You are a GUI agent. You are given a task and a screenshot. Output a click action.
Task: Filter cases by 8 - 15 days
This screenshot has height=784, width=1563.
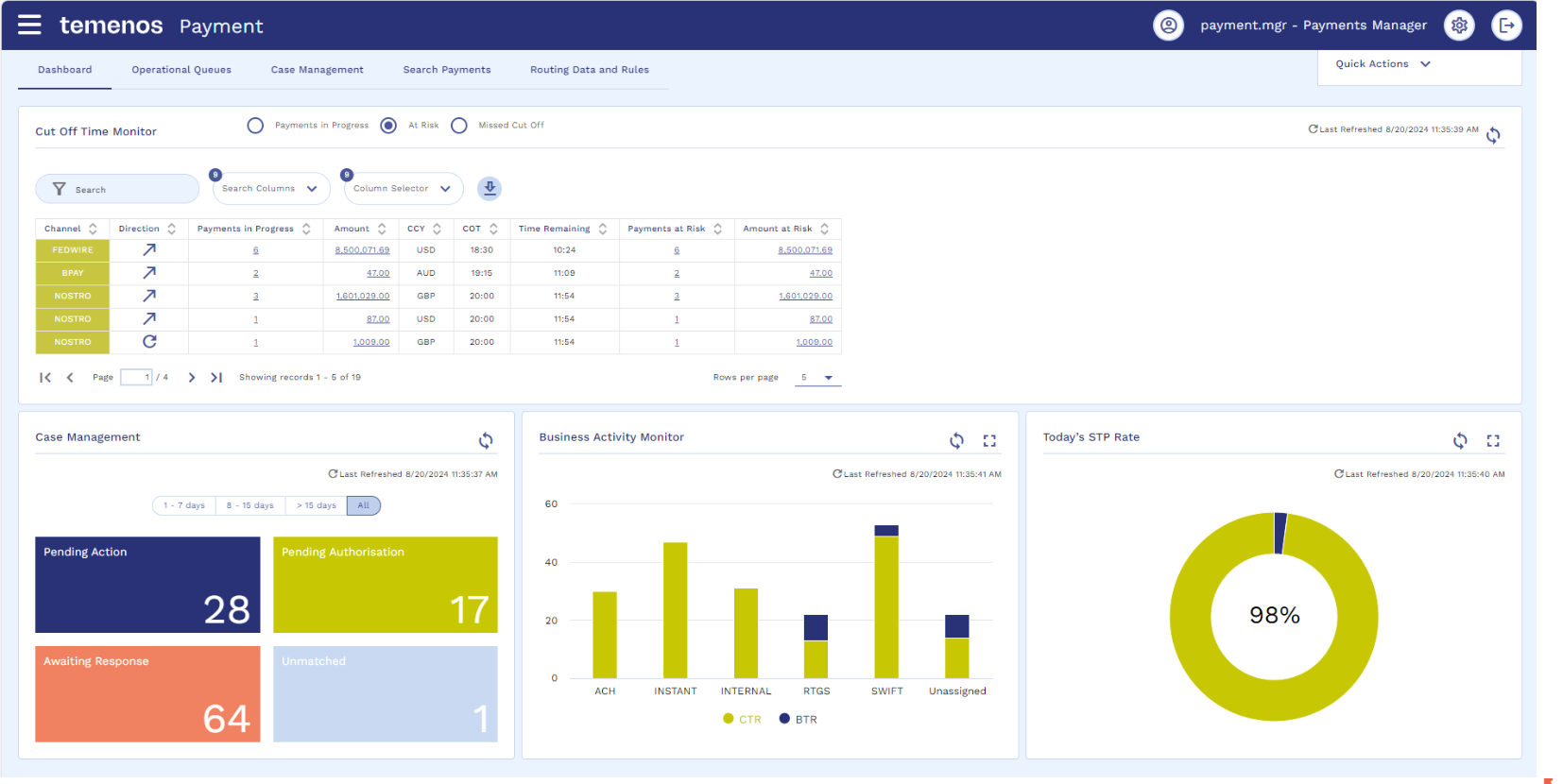point(250,505)
